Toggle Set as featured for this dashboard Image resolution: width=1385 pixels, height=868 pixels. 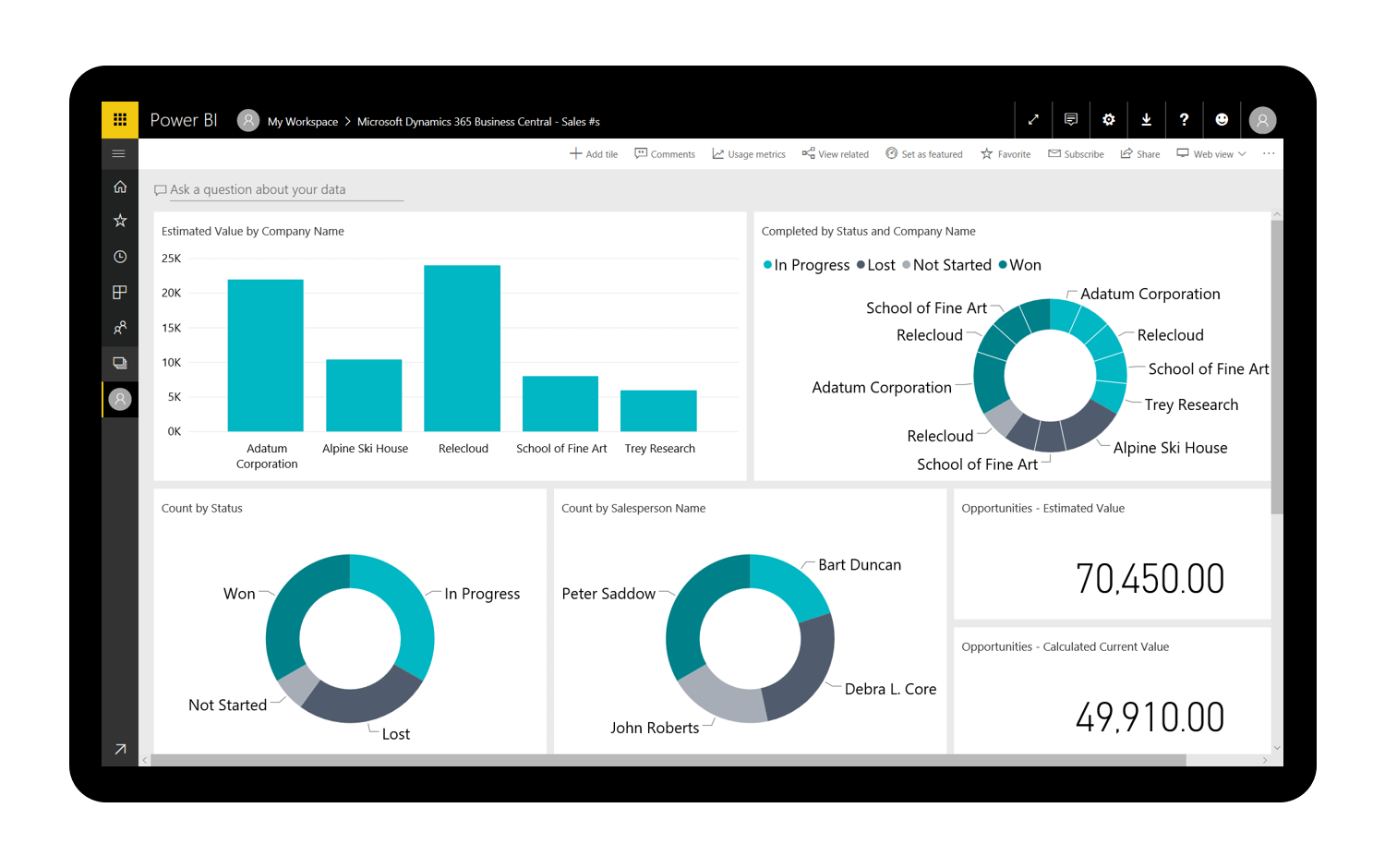pyautogui.click(x=923, y=153)
